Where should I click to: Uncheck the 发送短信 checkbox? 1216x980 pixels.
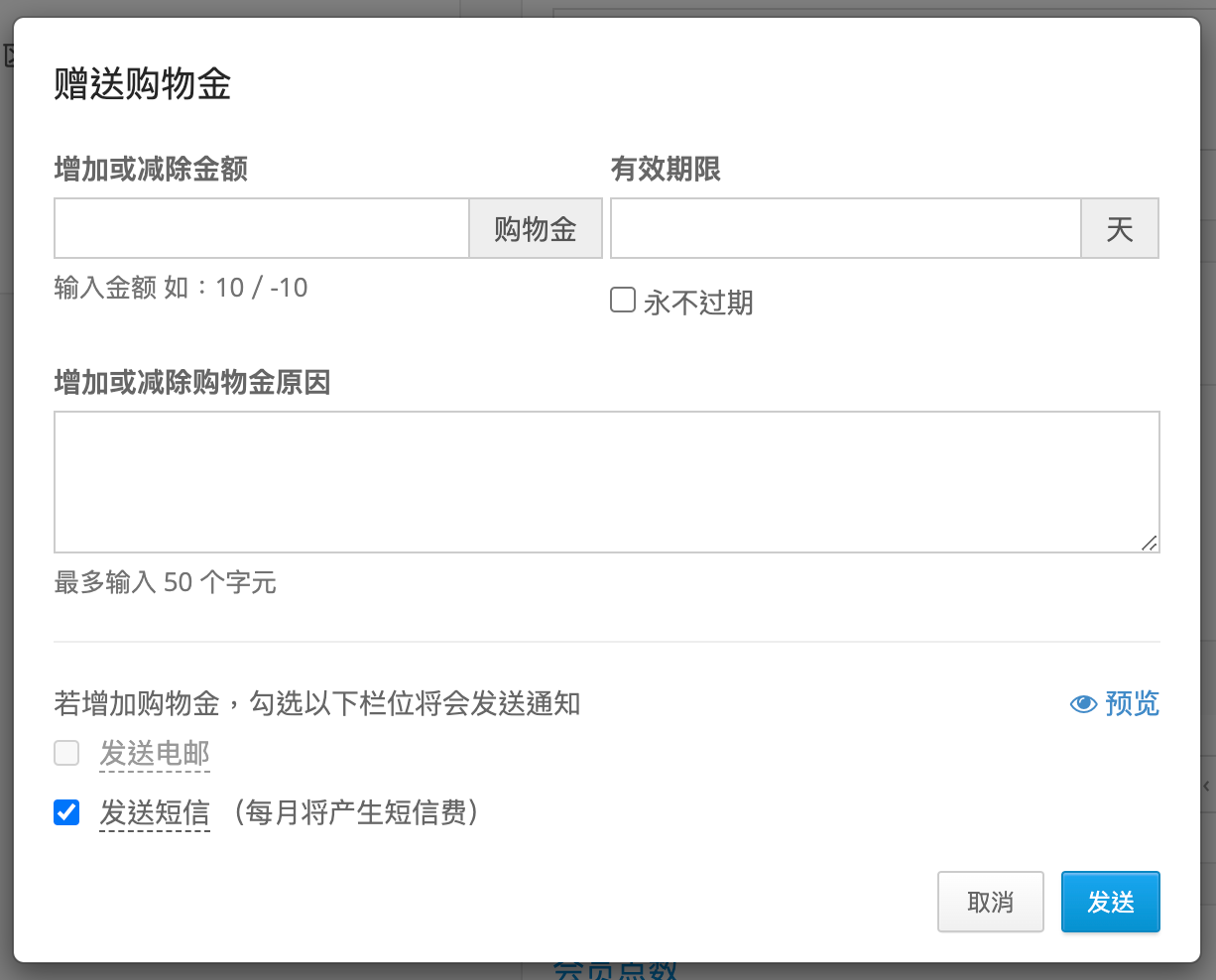[x=66, y=813]
